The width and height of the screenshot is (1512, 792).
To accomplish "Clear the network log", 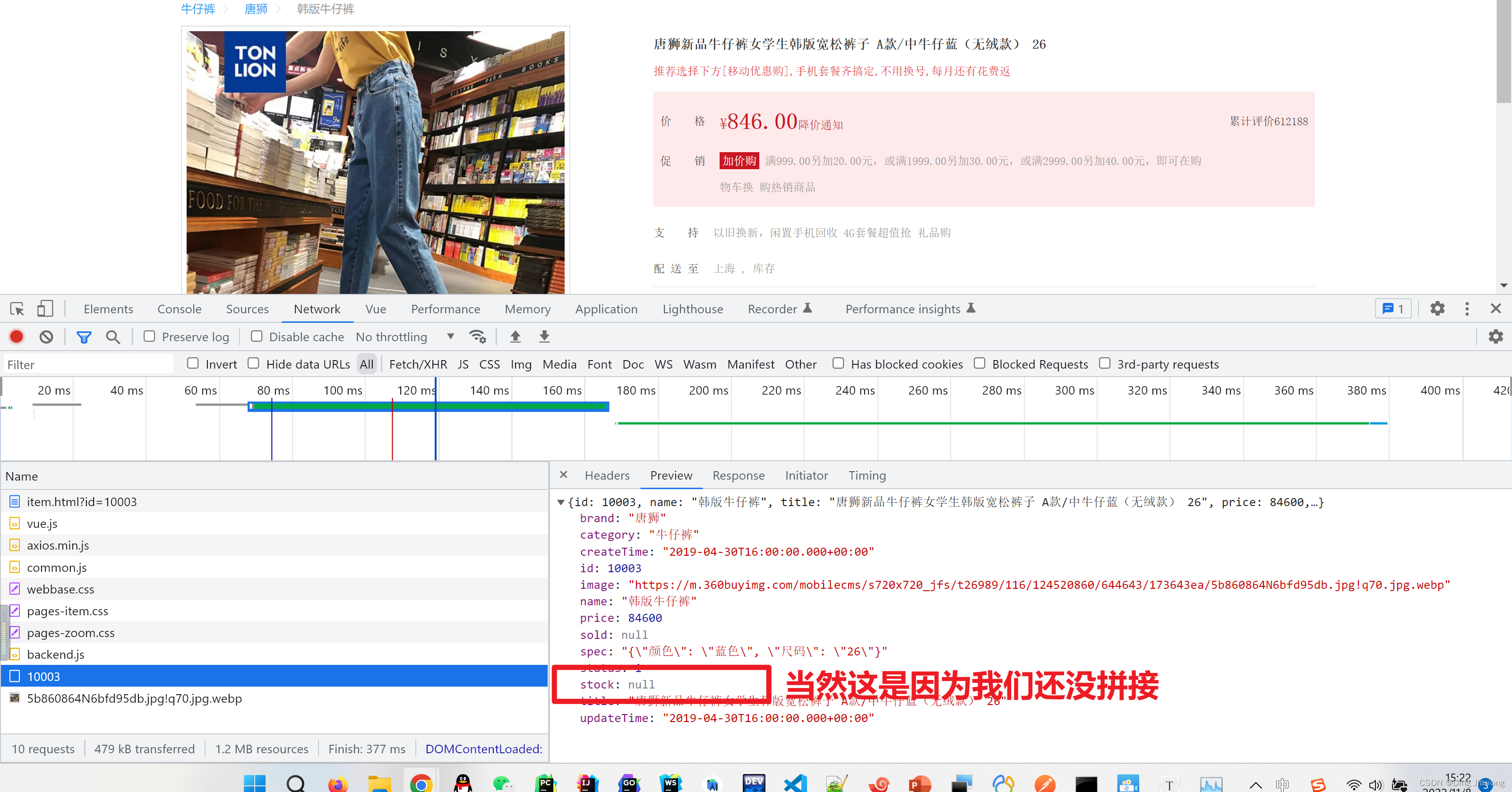I will click(x=46, y=336).
